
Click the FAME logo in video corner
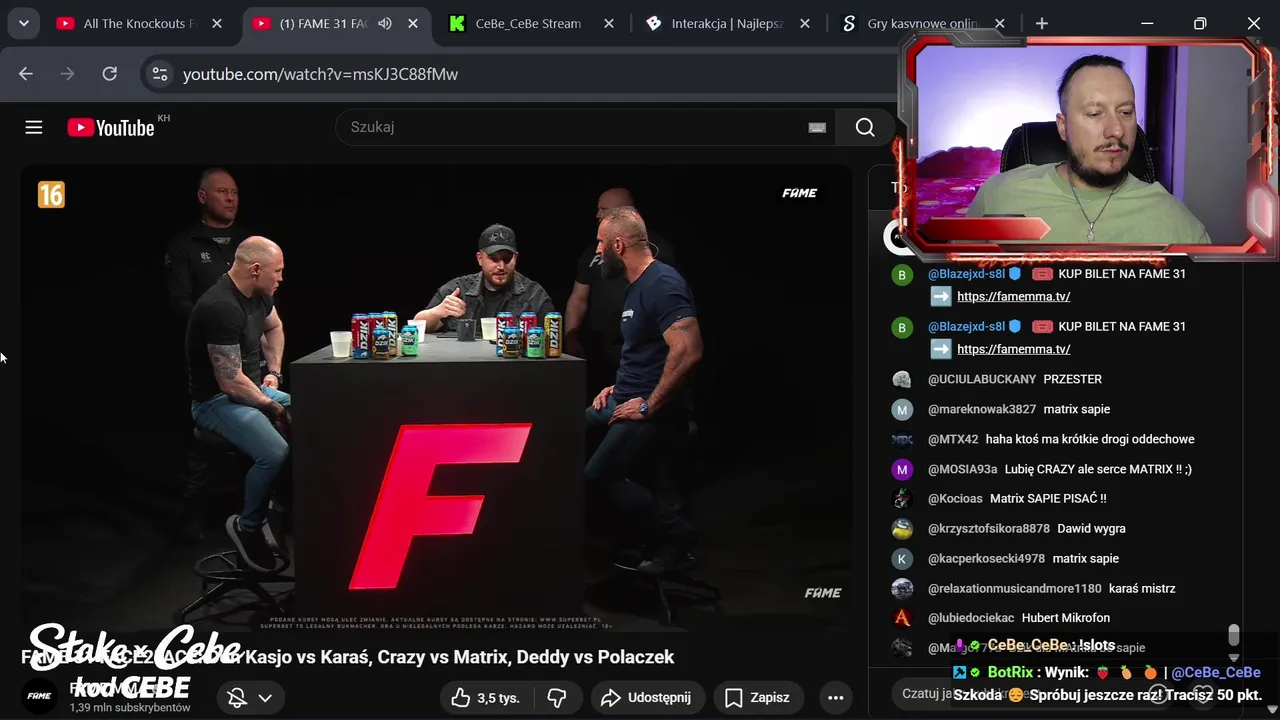tap(799, 193)
